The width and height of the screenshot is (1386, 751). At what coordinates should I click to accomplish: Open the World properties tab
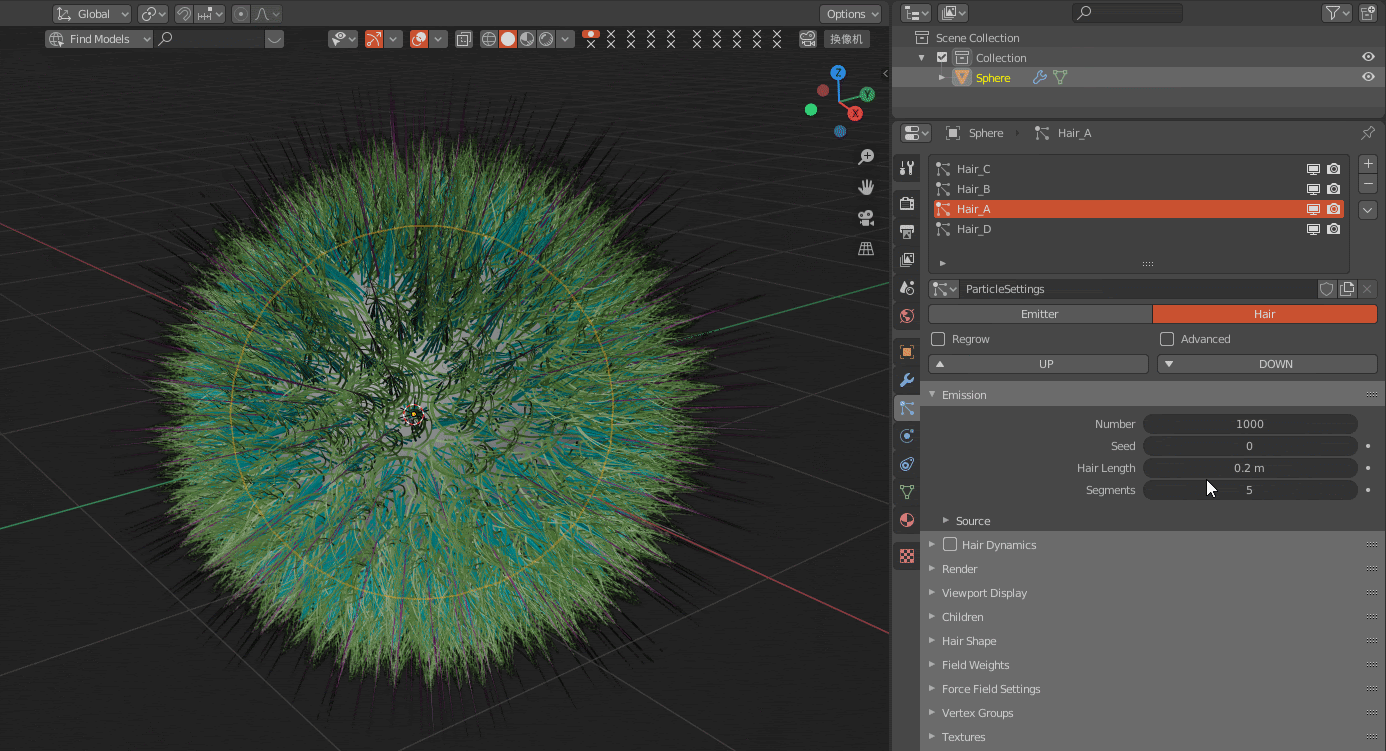point(907,316)
